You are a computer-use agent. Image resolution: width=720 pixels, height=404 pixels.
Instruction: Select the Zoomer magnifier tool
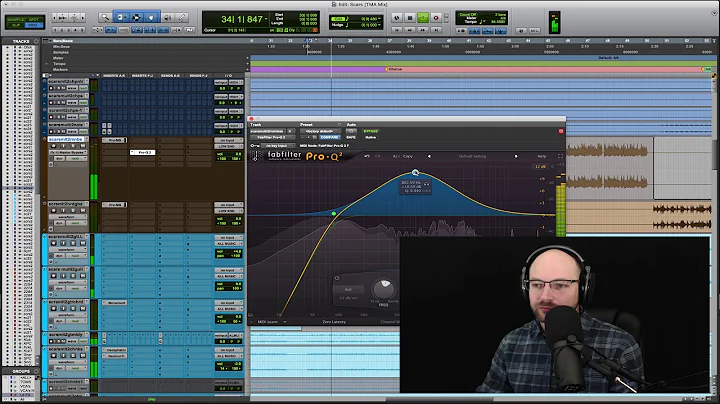(x=105, y=17)
